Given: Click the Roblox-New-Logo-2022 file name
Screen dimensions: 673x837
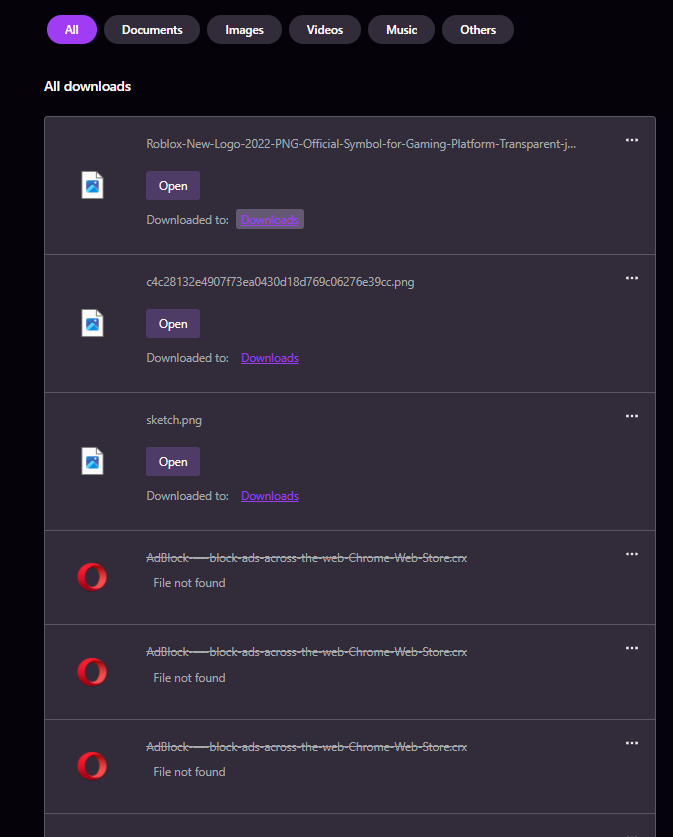Looking at the screenshot, I should [x=361, y=144].
